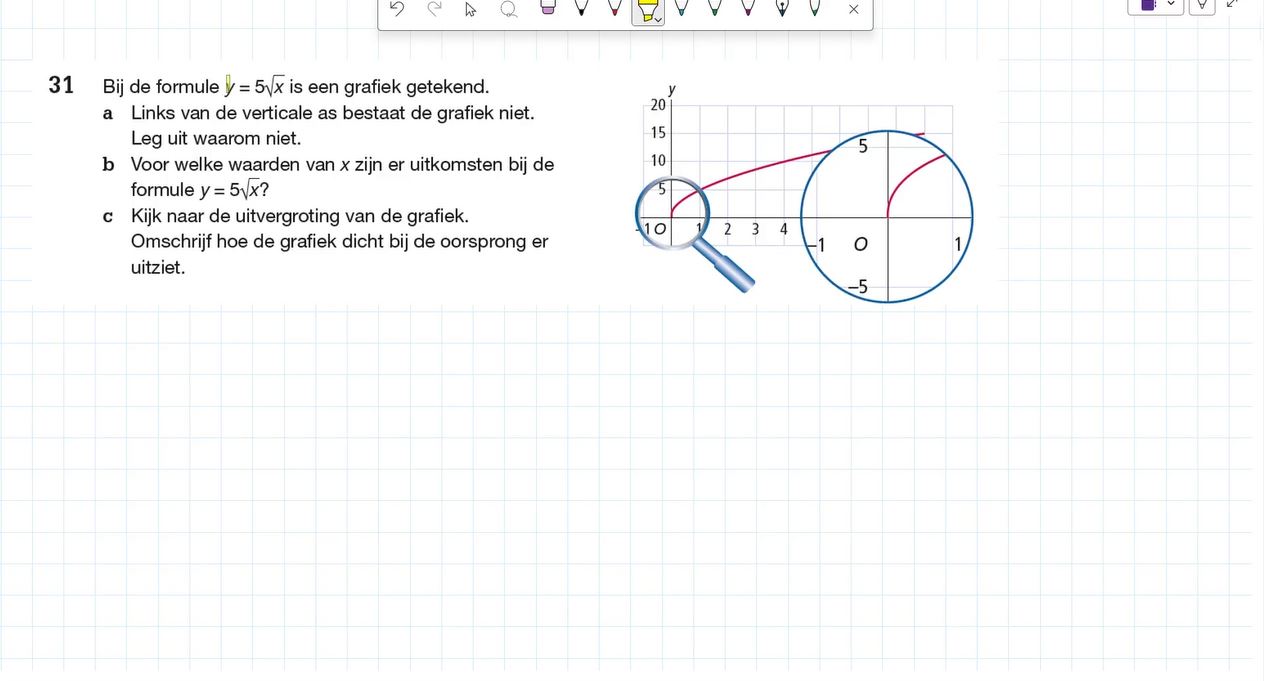Viewport: 1264px width, 681px height.
Task: Expand the notebook dropdown chevron
Action: (x=1172, y=4)
